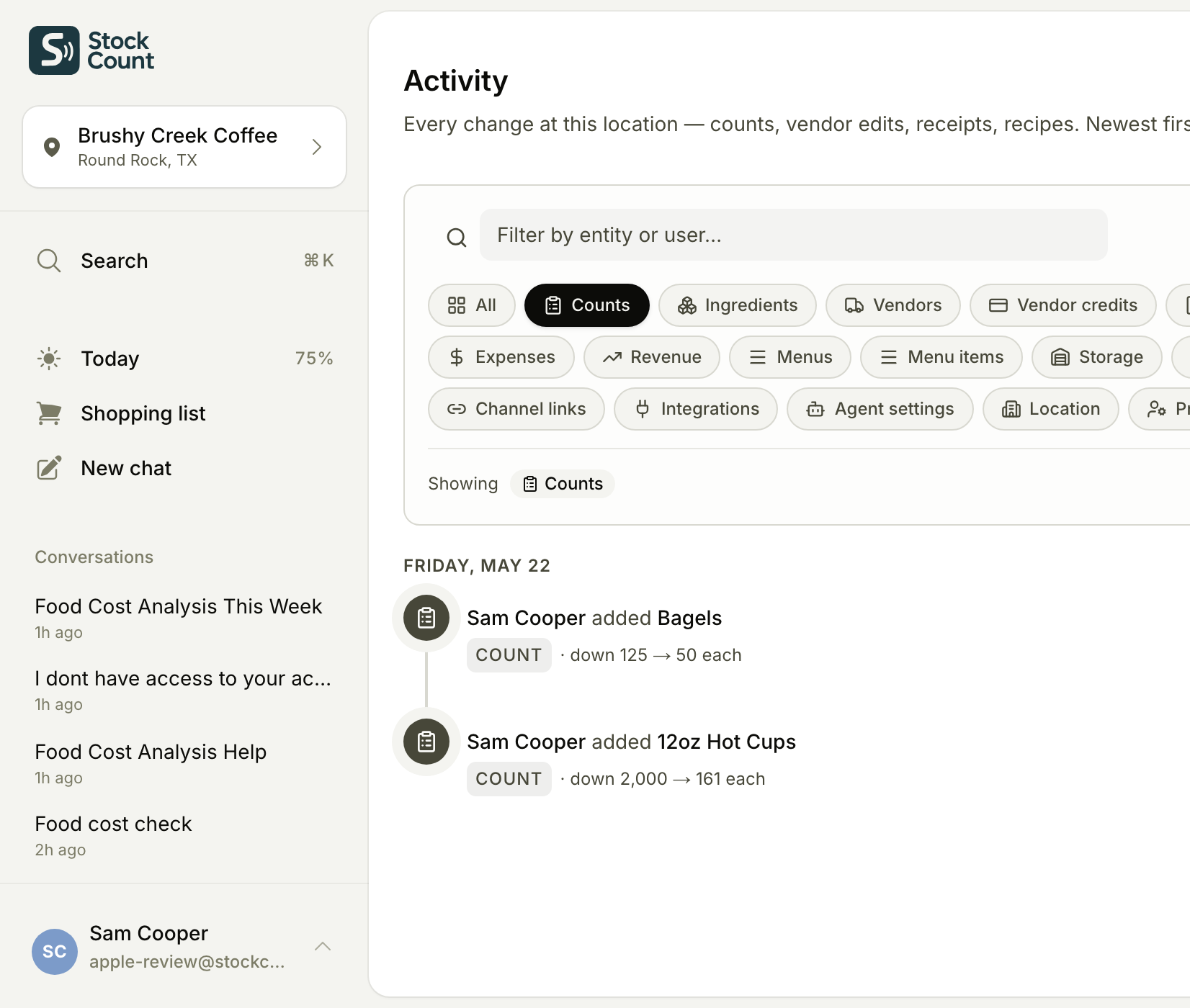Click the FRIDAY, MAY 22 date header
Screen dimensions: 1190x1008
(x=477, y=566)
